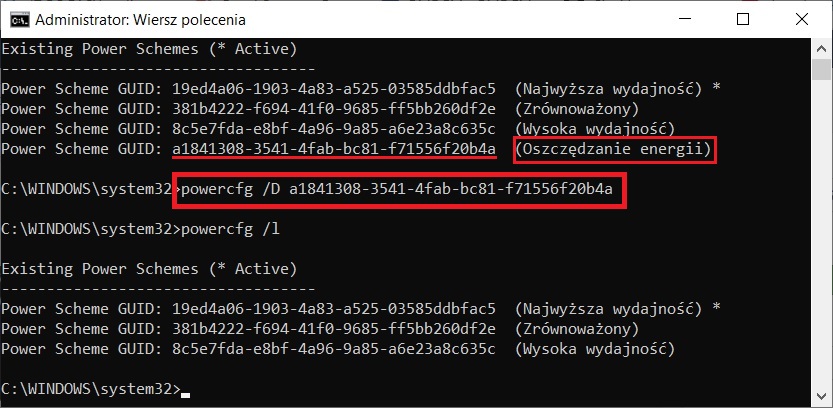Open the Command Prompt system menu icon

coord(17,18)
